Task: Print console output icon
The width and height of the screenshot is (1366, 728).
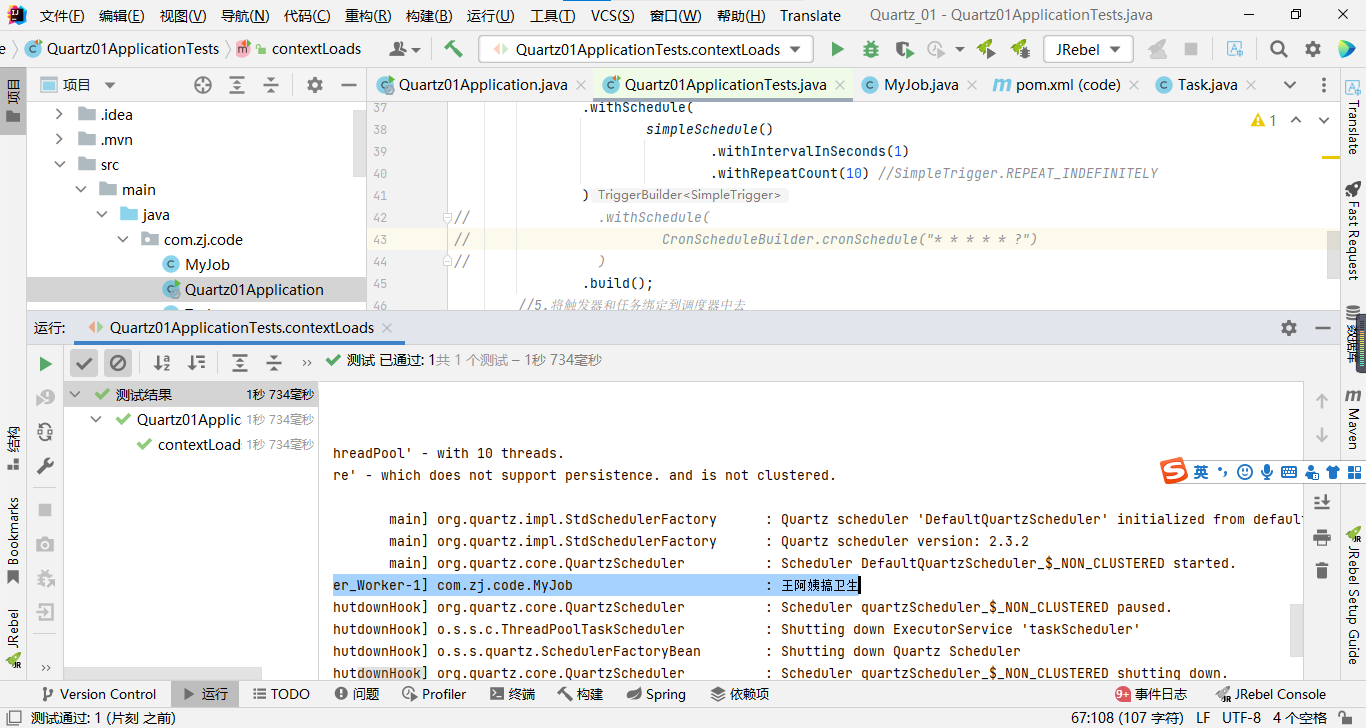Action: tap(1322, 537)
